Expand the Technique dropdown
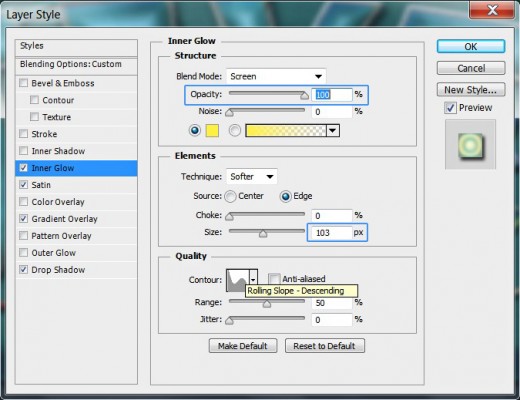The image size is (520, 400). 252,176
